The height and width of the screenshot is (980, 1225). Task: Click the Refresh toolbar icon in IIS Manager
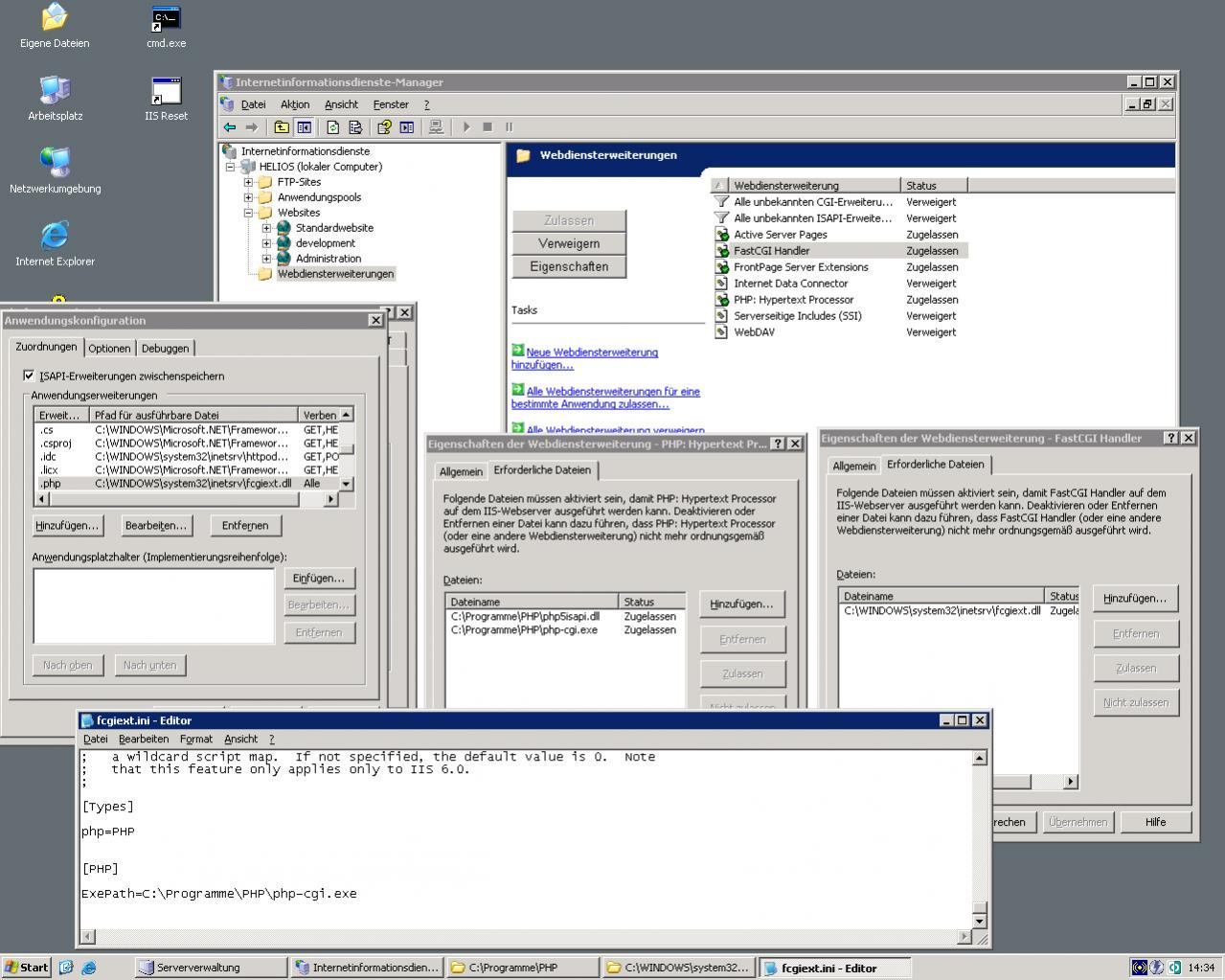pos(333,126)
